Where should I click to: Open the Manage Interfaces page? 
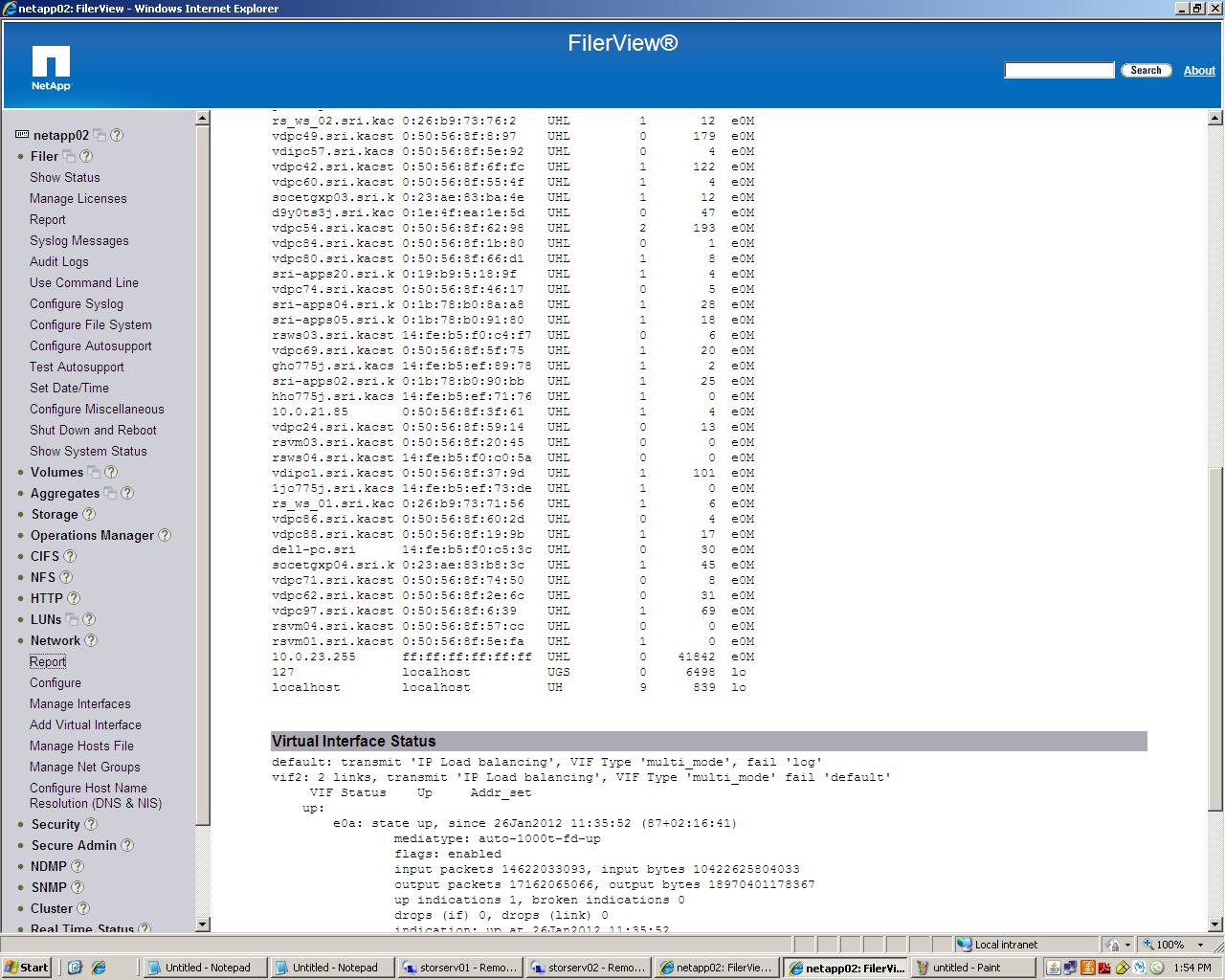pos(80,703)
